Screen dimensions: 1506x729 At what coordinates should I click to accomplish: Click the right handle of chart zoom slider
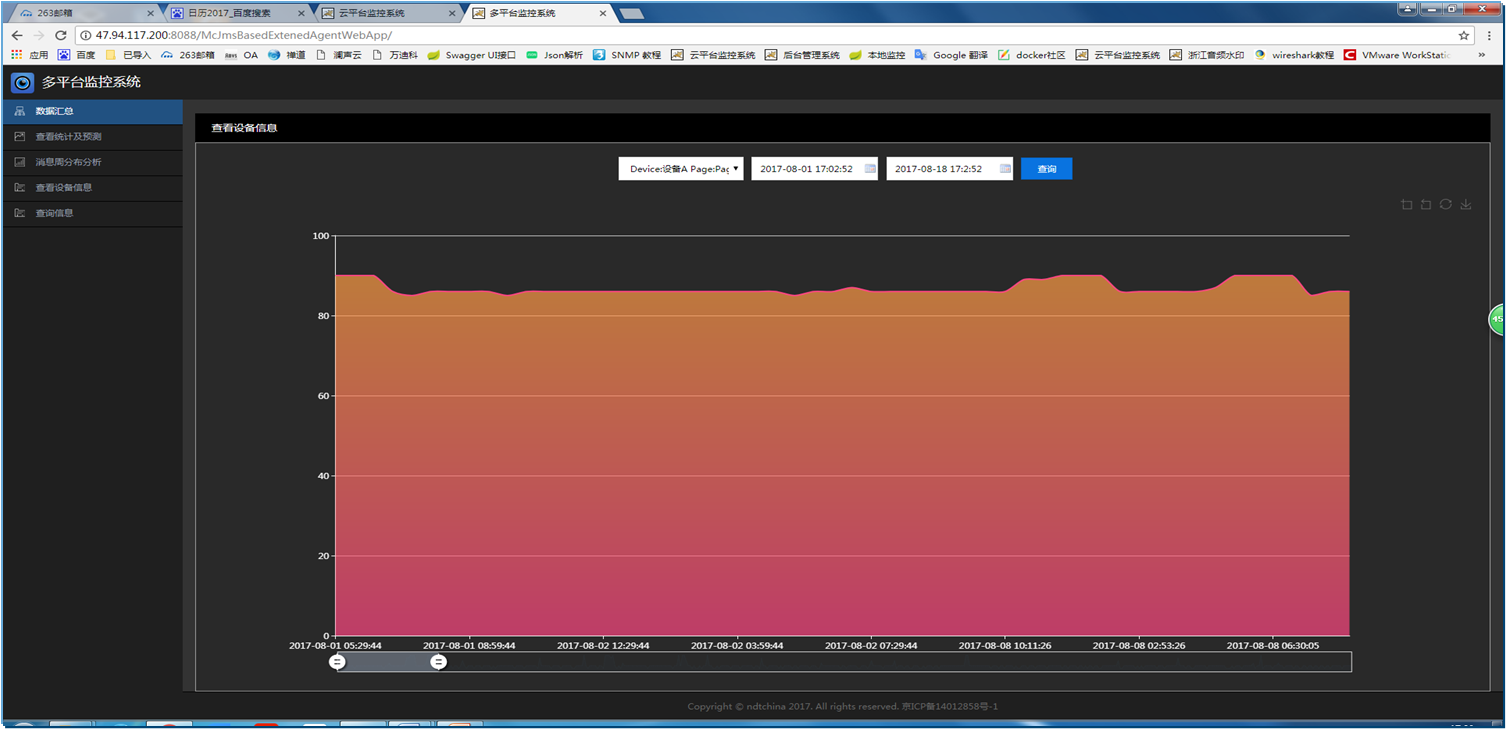click(x=439, y=662)
